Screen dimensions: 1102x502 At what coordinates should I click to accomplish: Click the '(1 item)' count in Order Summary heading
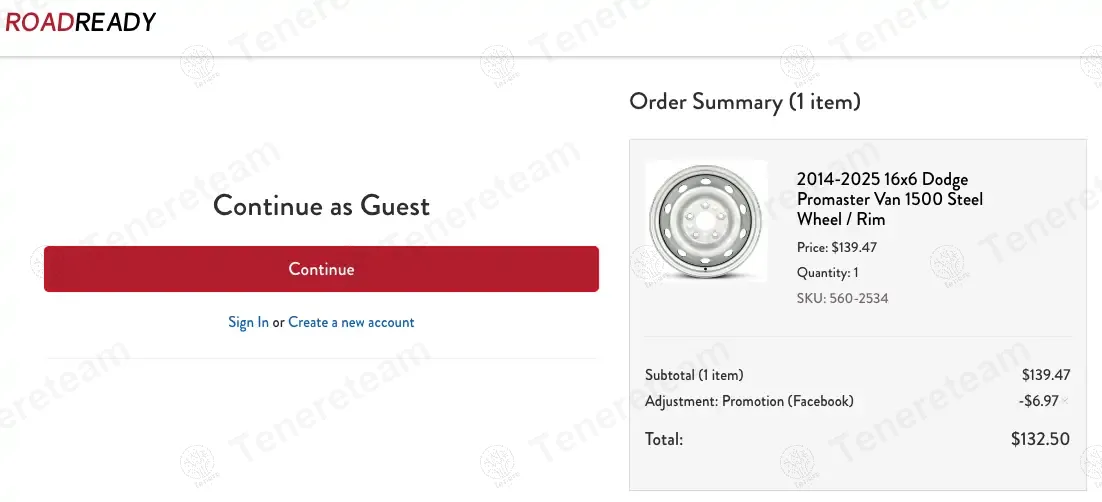coord(824,101)
